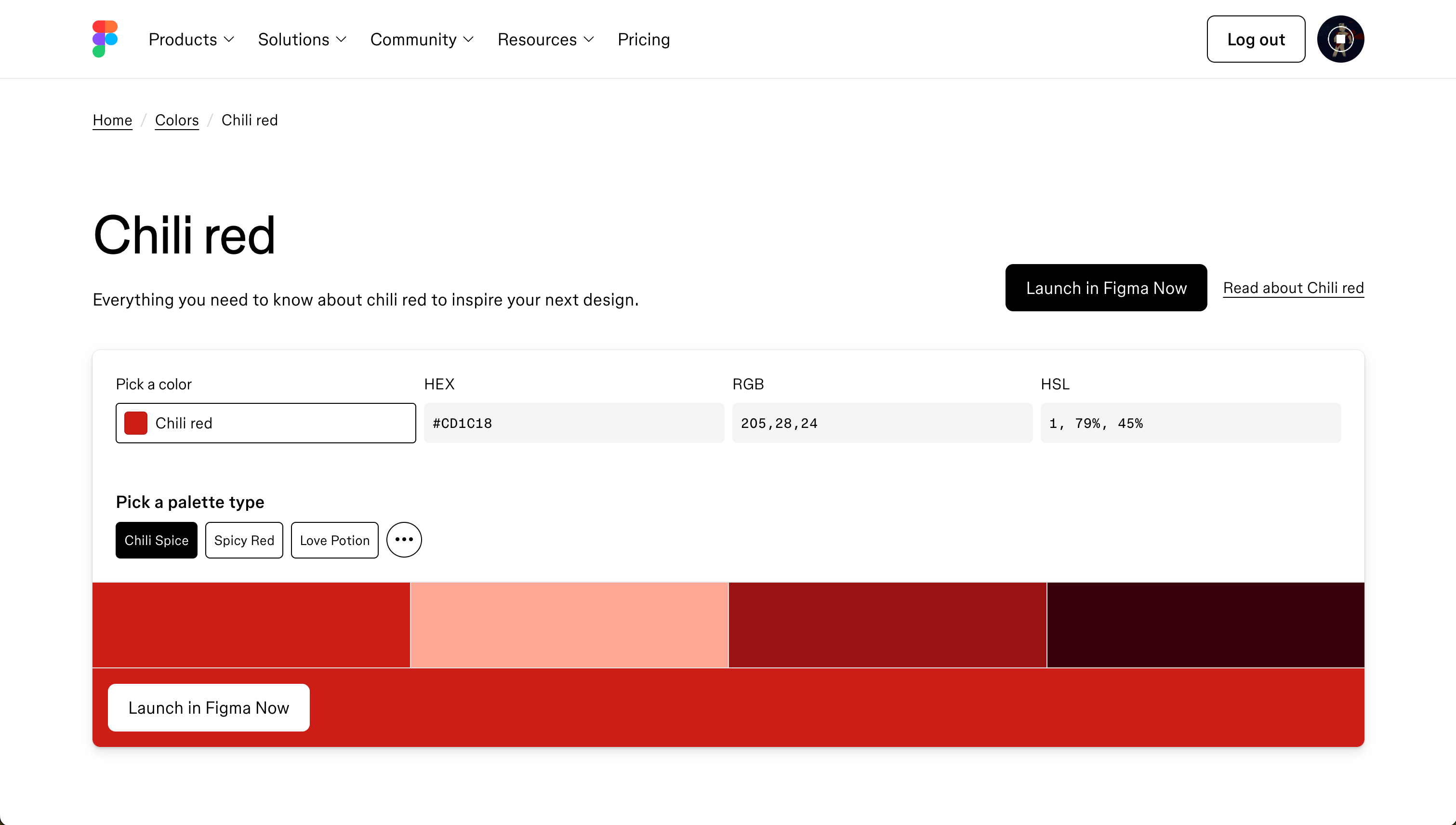
Task: Open the user profile avatar
Action: tap(1340, 39)
